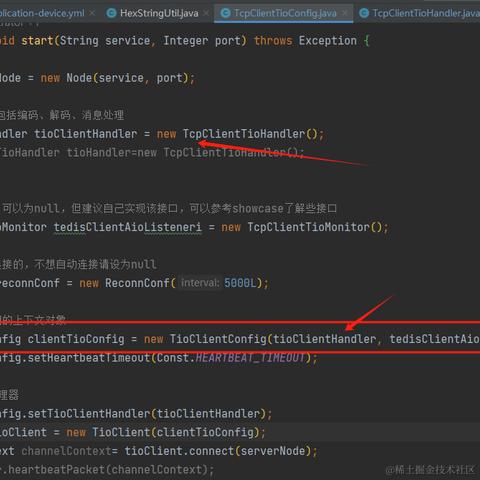Click the interval parameter hint in ReconnConf
The image size is (480, 480).
coord(200,283)
